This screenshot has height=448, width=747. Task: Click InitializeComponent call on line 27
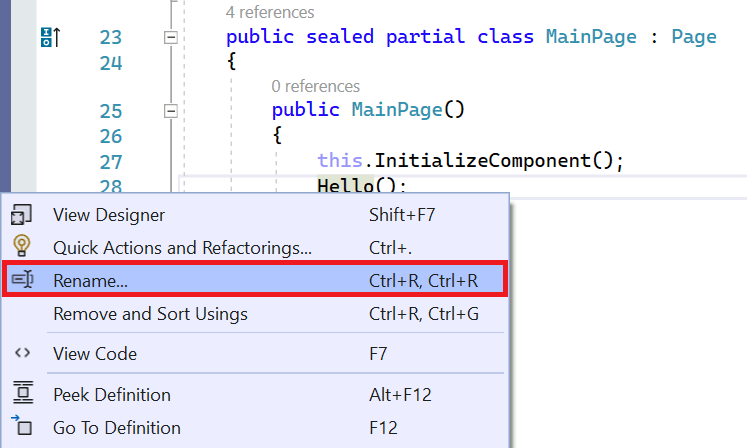point(482,161)
